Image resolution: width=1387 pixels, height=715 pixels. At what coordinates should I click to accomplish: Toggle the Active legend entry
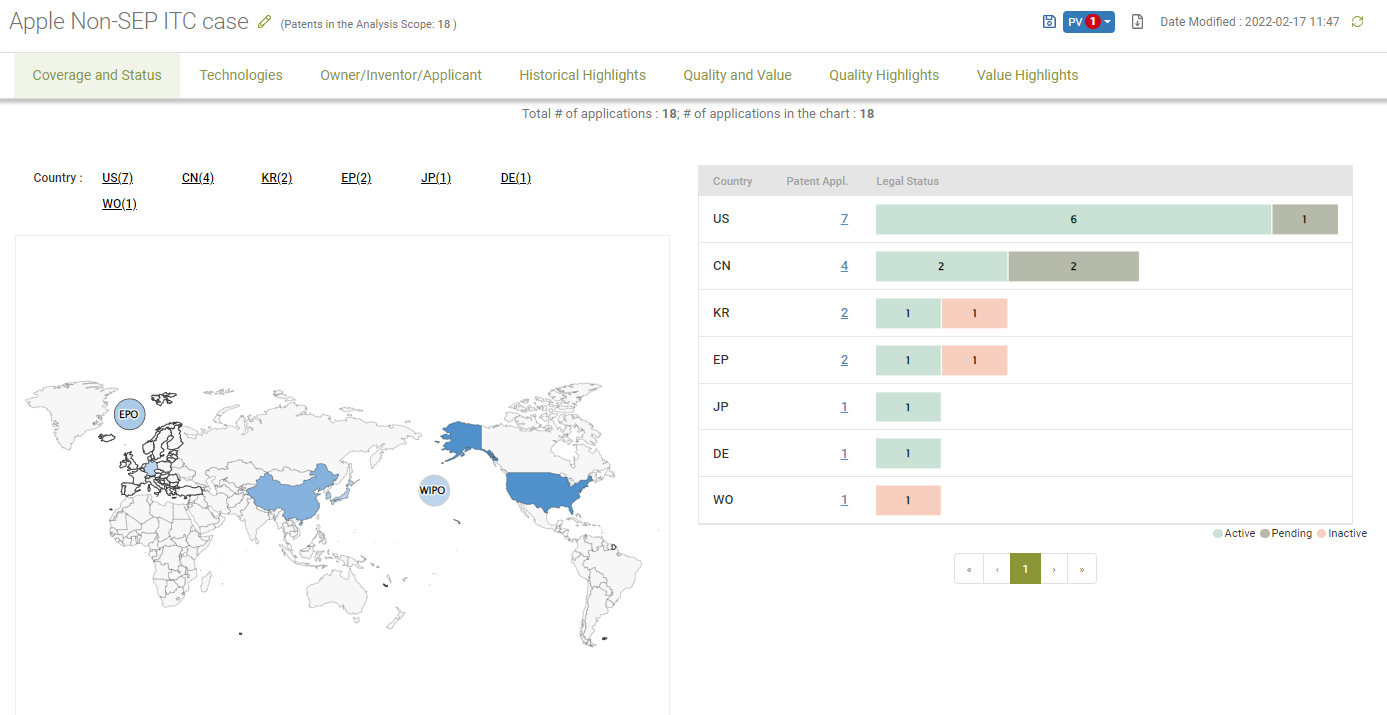[x=1234, y=534]
